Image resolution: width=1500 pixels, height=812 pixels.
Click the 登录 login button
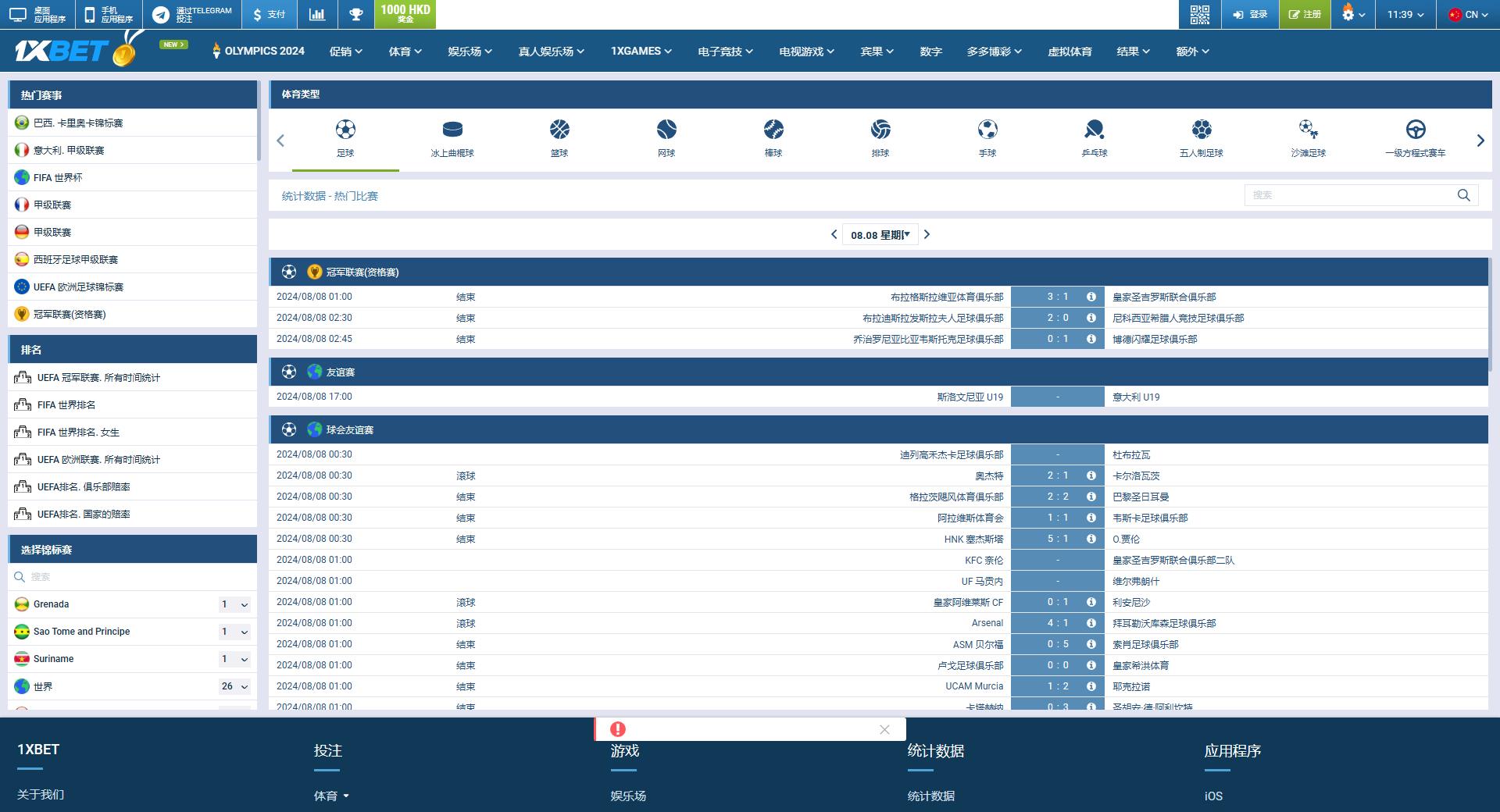click(1249, 14)
